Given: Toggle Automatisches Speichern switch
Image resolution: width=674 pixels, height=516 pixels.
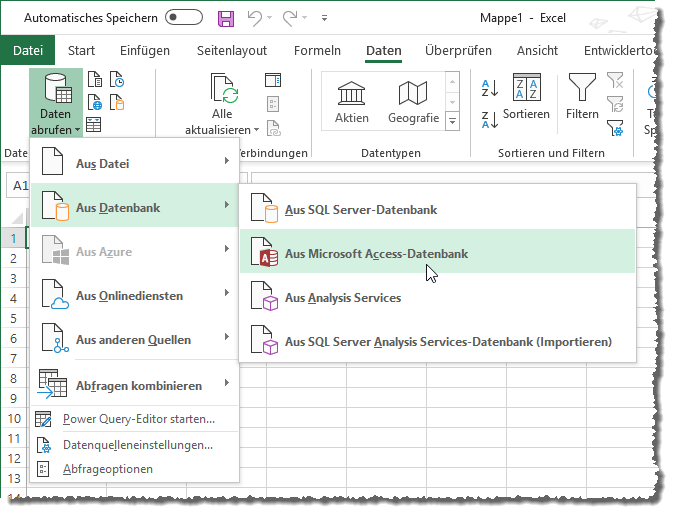Looking at the screenshot, I should coord(184,18).
